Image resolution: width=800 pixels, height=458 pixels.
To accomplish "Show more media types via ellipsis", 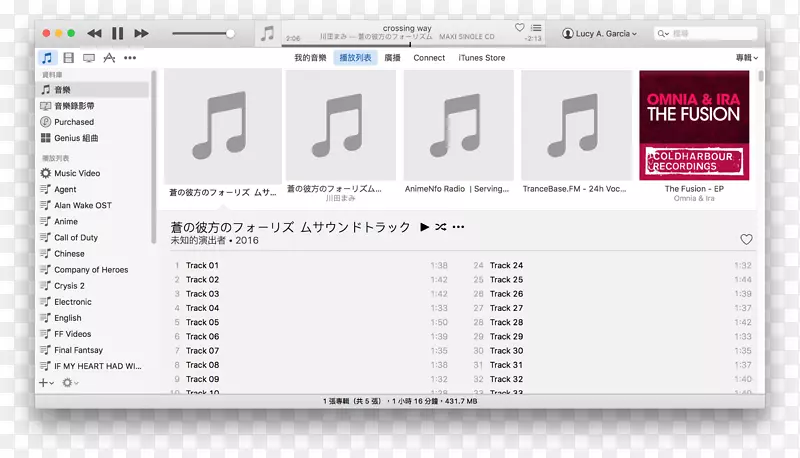I will (x=129, y=58).
